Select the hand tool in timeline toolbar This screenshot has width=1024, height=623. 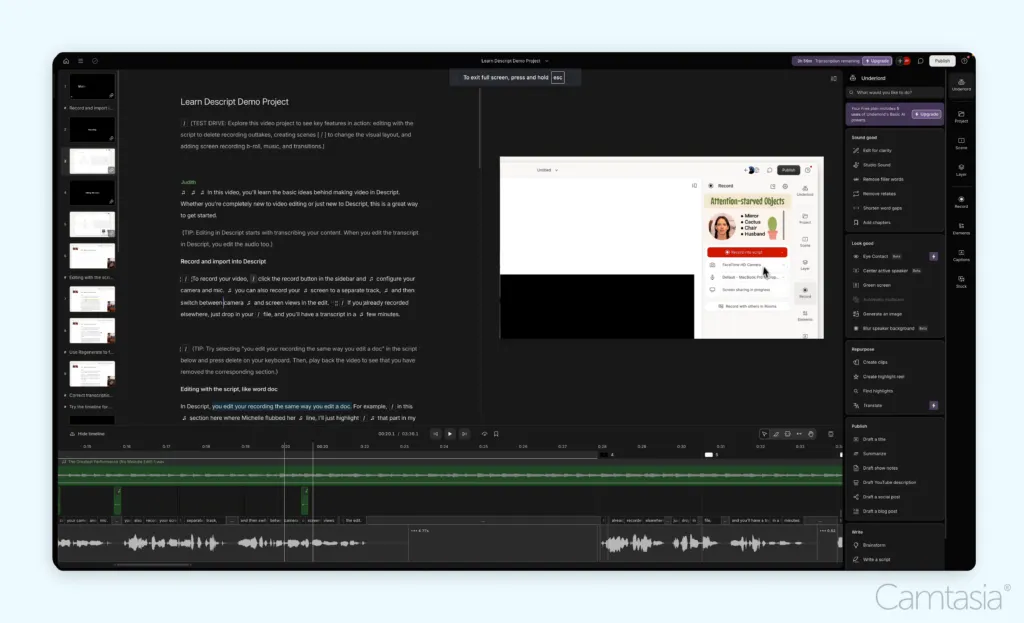click(810, 434)
